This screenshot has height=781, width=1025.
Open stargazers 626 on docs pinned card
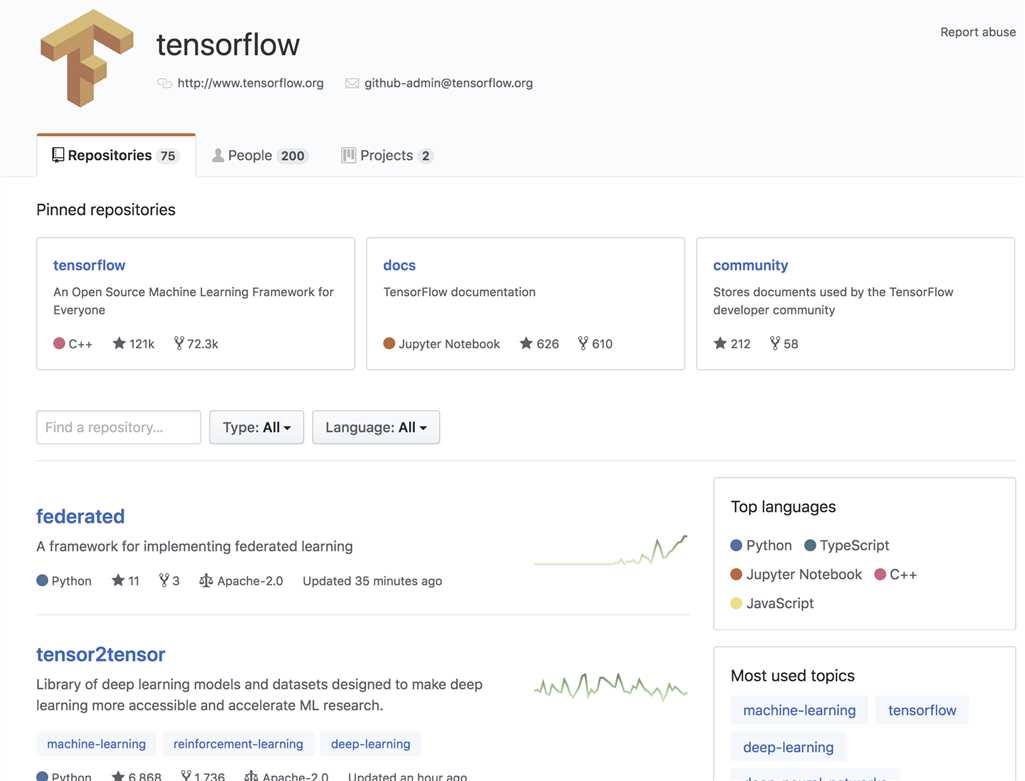click(539, 343)
